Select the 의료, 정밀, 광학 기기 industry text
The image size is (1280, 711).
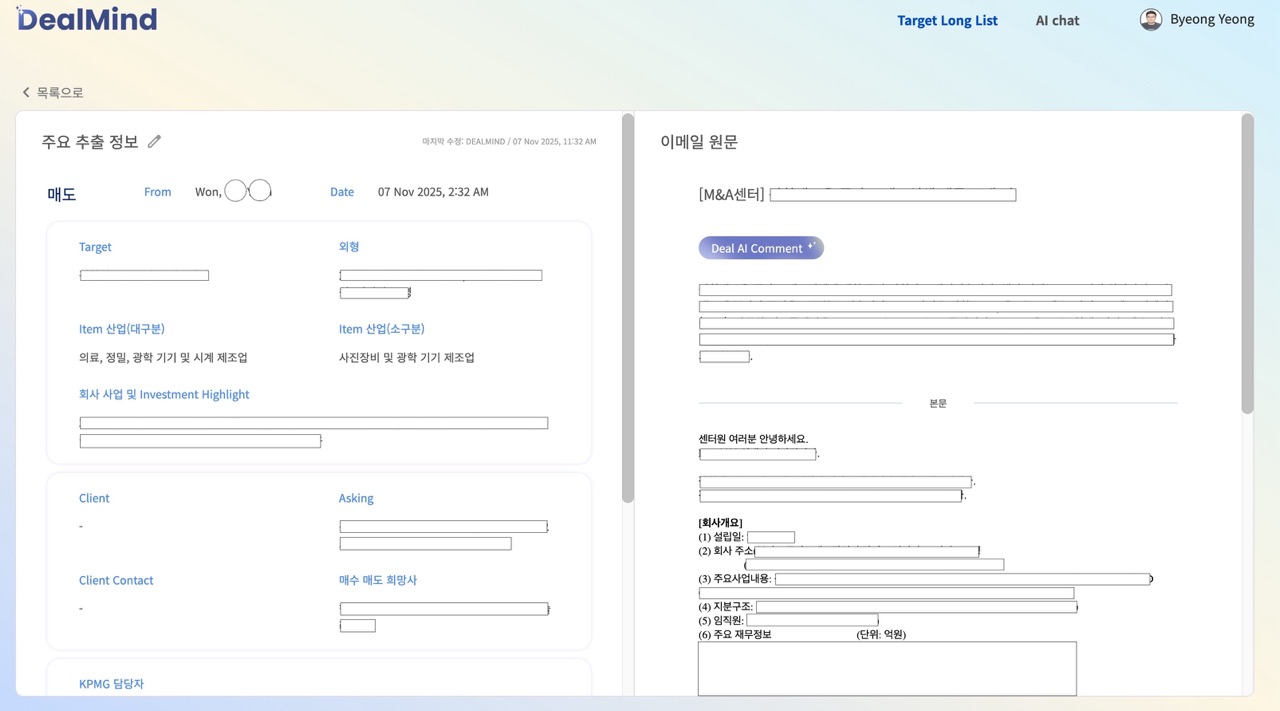tap(163, 358)
